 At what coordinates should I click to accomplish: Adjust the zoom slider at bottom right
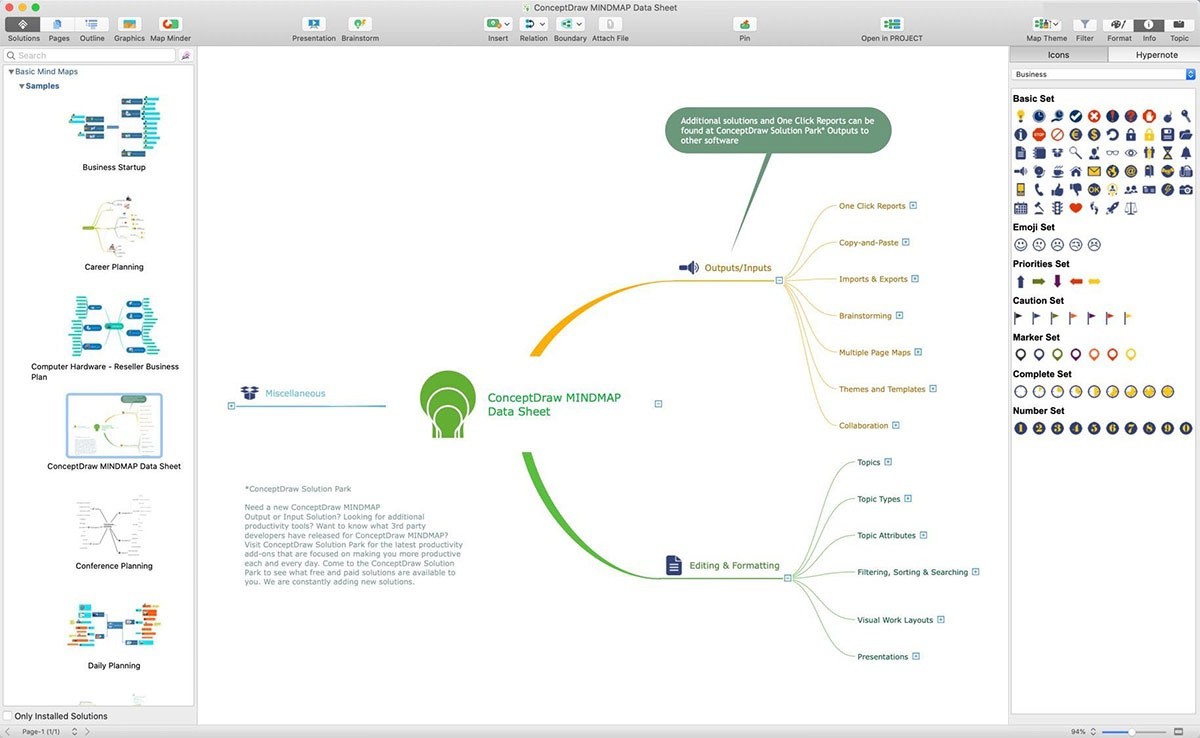coord(1130,731)
